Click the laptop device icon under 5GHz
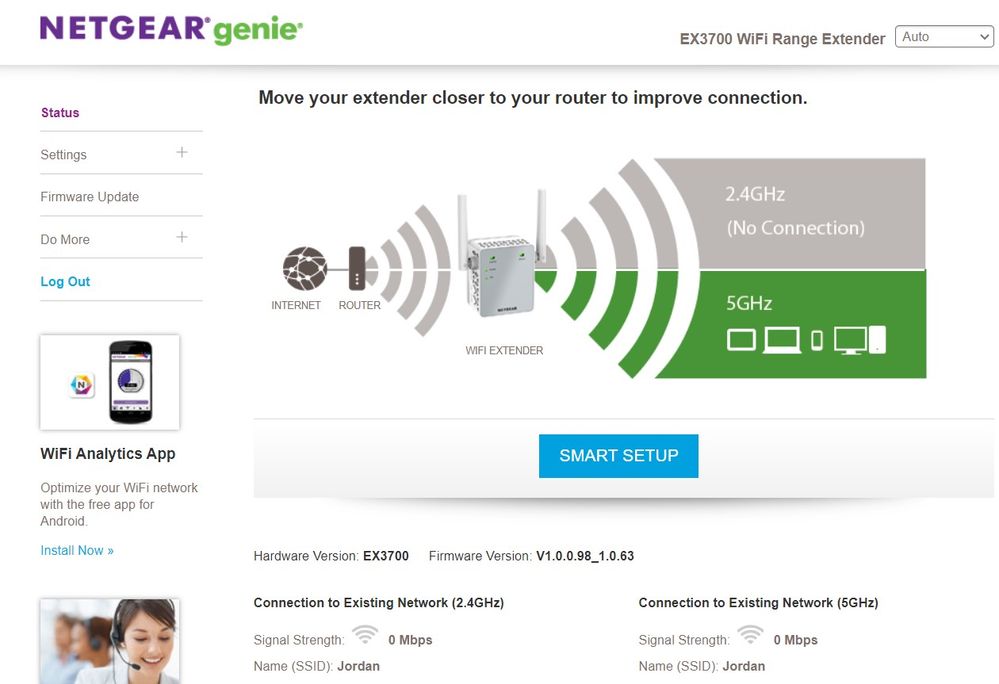This screenshot has height=684, width=999. 782,340
